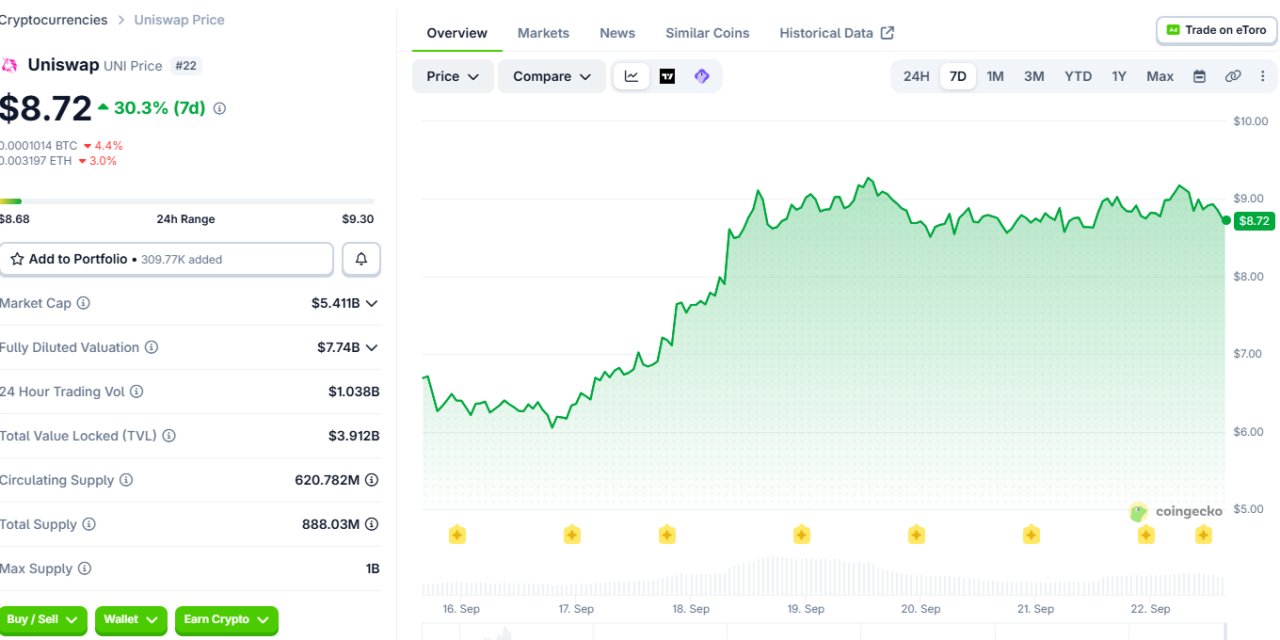
Task: Open the chart three-dot more menu
Action: (x=1262, y=76)
